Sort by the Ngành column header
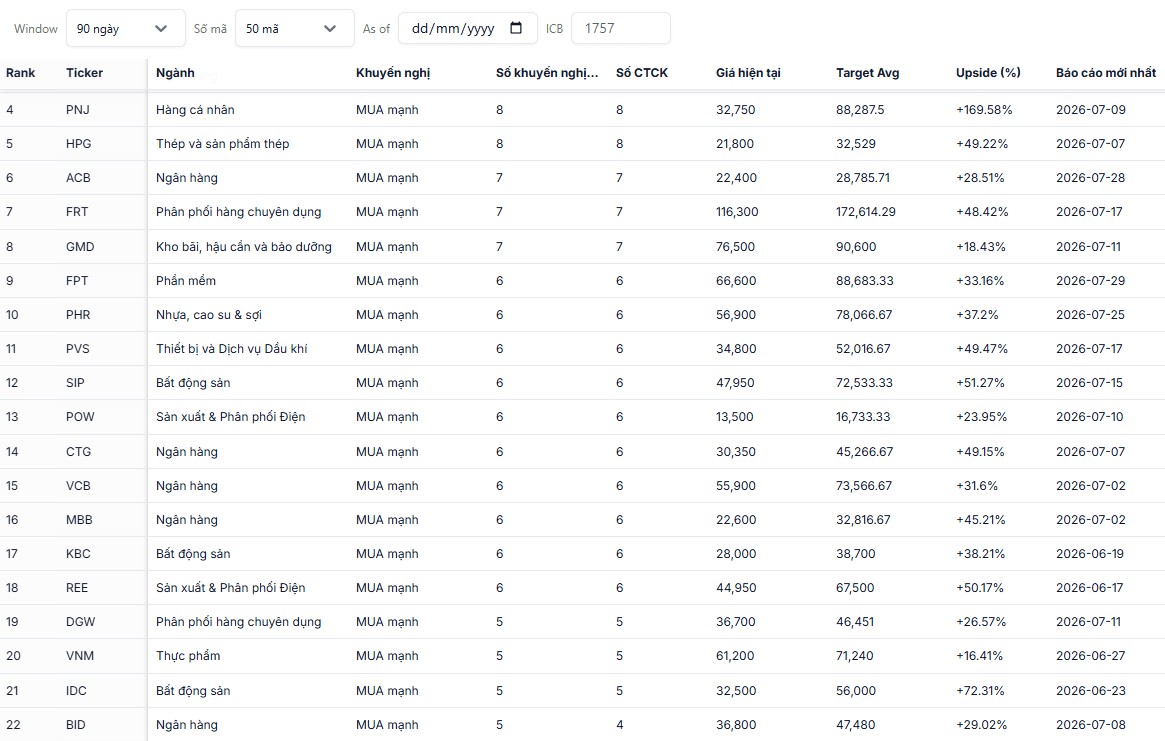The width and height of the screenshot is (1165, 741). 175,73
